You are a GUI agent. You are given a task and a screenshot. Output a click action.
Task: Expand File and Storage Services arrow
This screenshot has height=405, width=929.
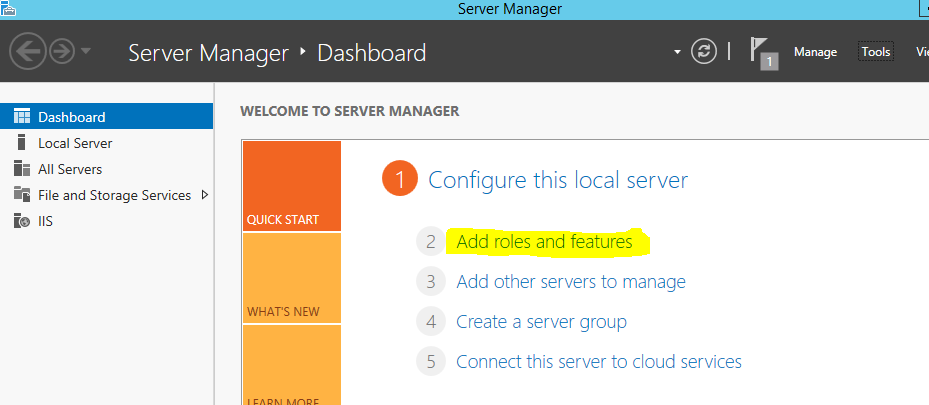click(x=205, y=195)
